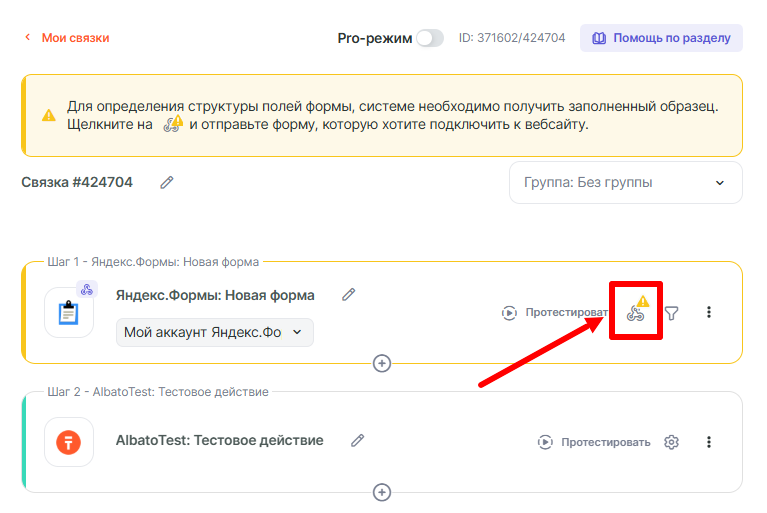The height and width of the screenshot is (513, 767).
Task: Open the filter icon in step 1
Action: click(x=672, y=313)
